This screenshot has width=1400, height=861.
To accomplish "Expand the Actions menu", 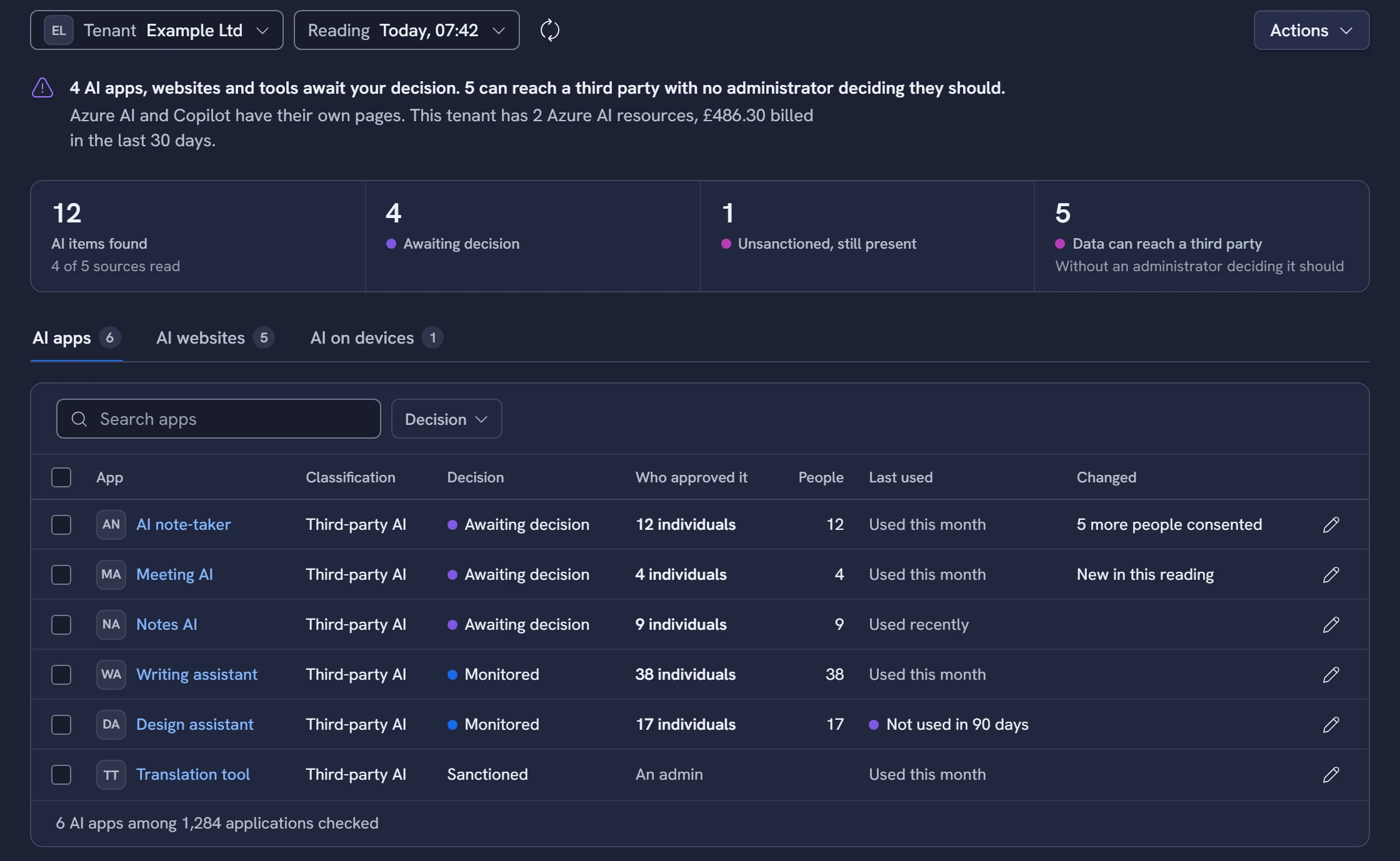I will tap(1311, 30).
